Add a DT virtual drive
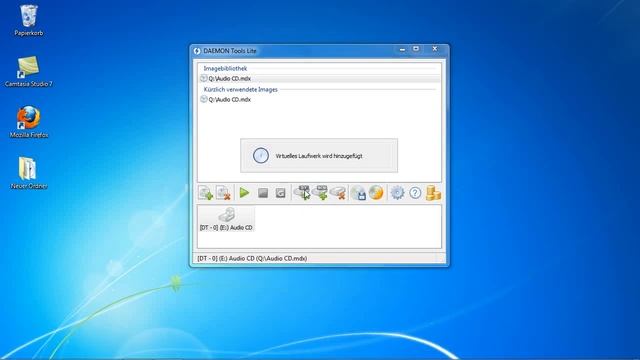This screenshot has width=640, height=360. [302, 193]
